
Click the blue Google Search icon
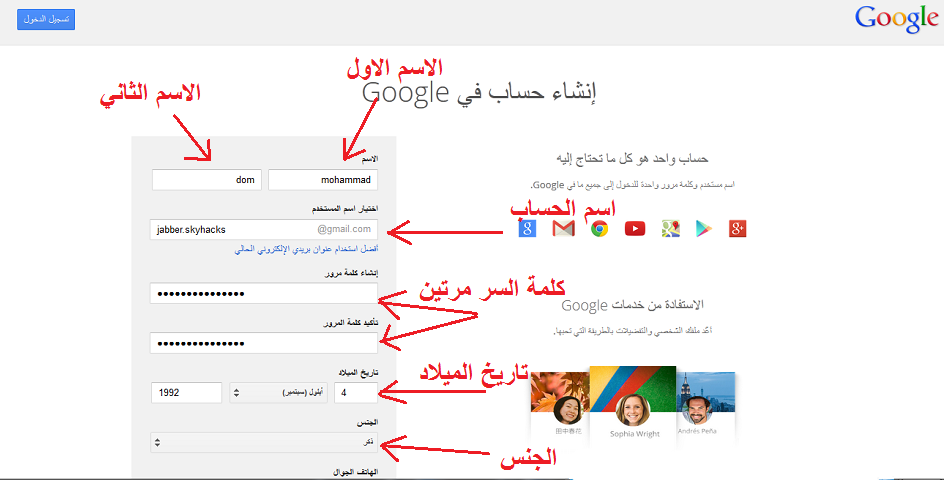[527, 228]
